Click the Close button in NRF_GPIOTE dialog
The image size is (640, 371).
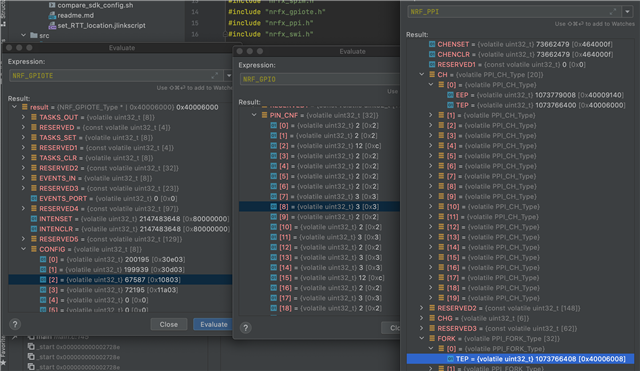[x=169, y=324]
